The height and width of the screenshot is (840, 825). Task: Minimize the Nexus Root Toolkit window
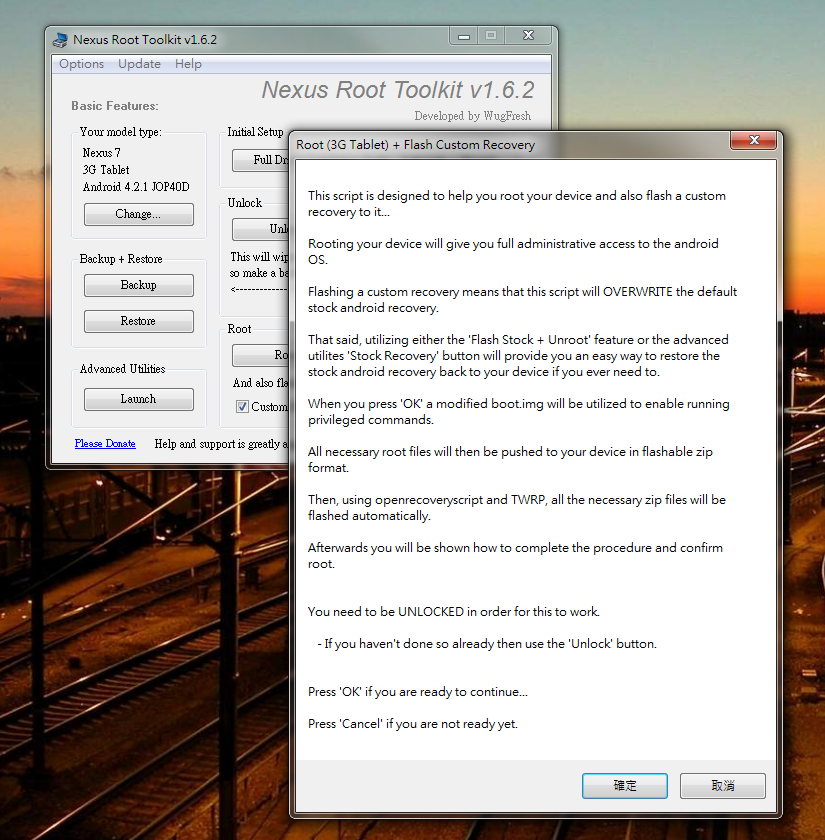pos(464,36)
